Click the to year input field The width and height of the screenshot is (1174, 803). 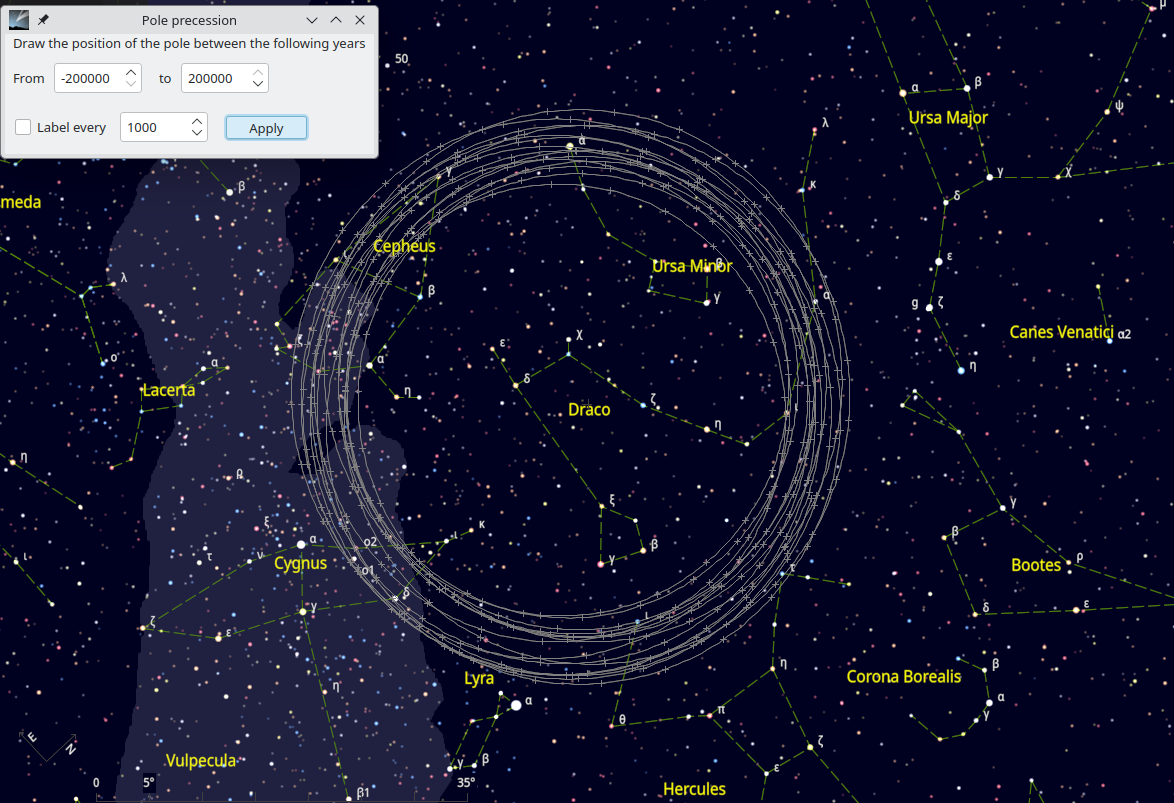pyautogui.click(x=214, y=79)
